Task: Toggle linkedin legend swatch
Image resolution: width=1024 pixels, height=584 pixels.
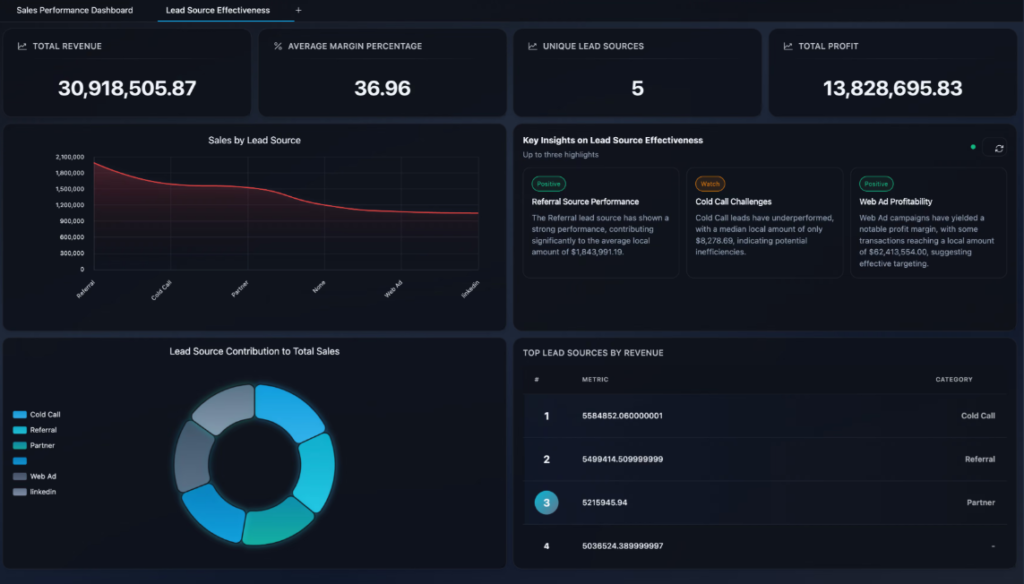Action: 20,492
